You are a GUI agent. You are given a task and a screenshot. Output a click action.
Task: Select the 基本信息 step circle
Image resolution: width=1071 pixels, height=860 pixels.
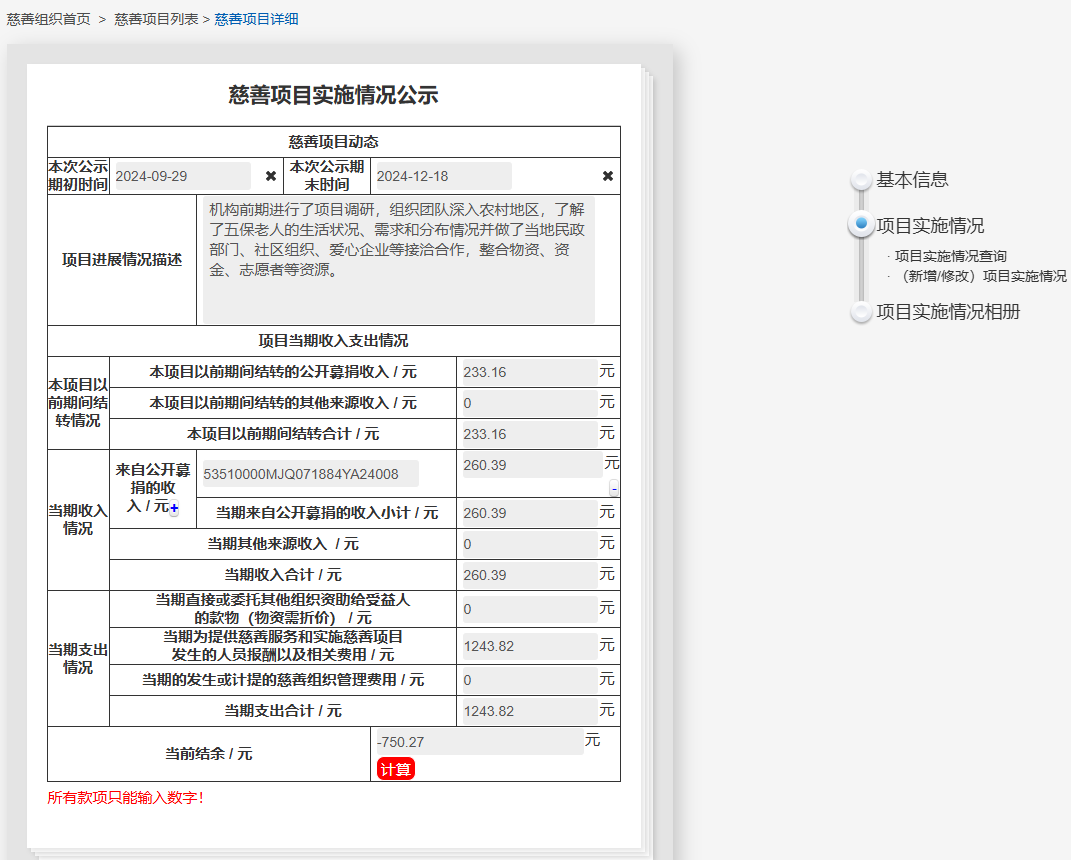click(861, 180)
